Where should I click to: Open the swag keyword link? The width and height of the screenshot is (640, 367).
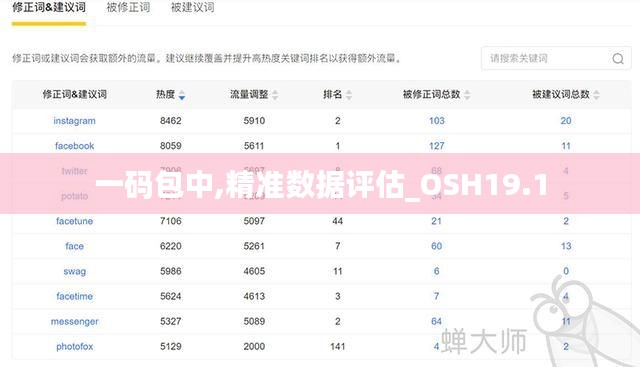tap(75, 271)
